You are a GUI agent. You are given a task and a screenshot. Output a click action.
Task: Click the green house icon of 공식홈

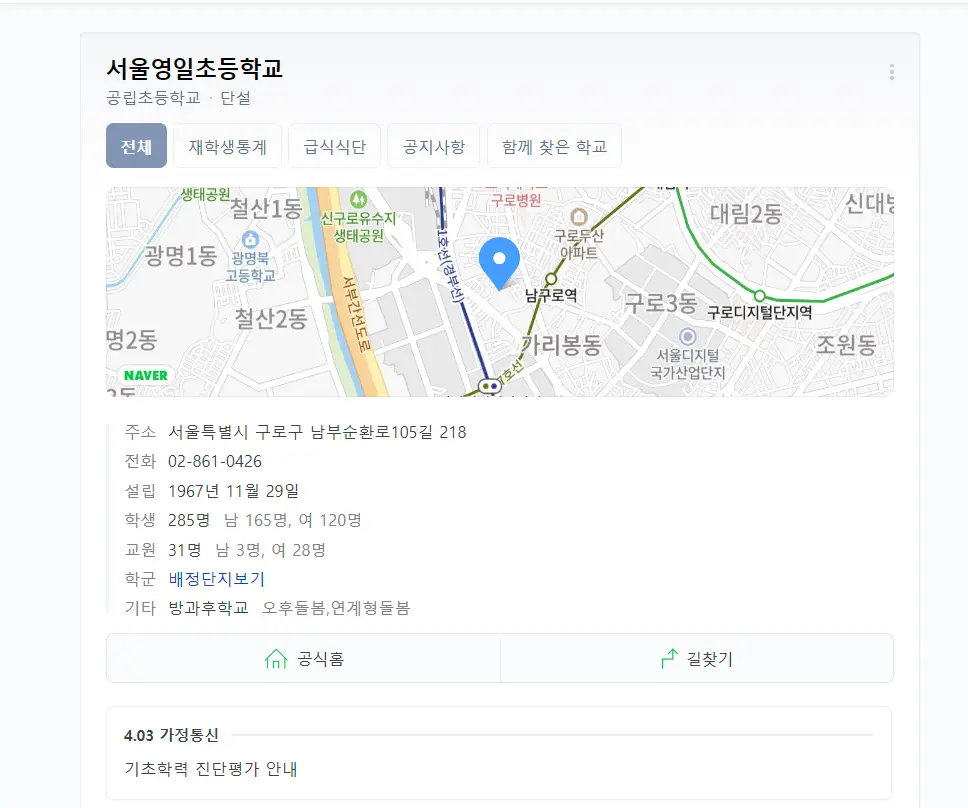tap(276, 659)
